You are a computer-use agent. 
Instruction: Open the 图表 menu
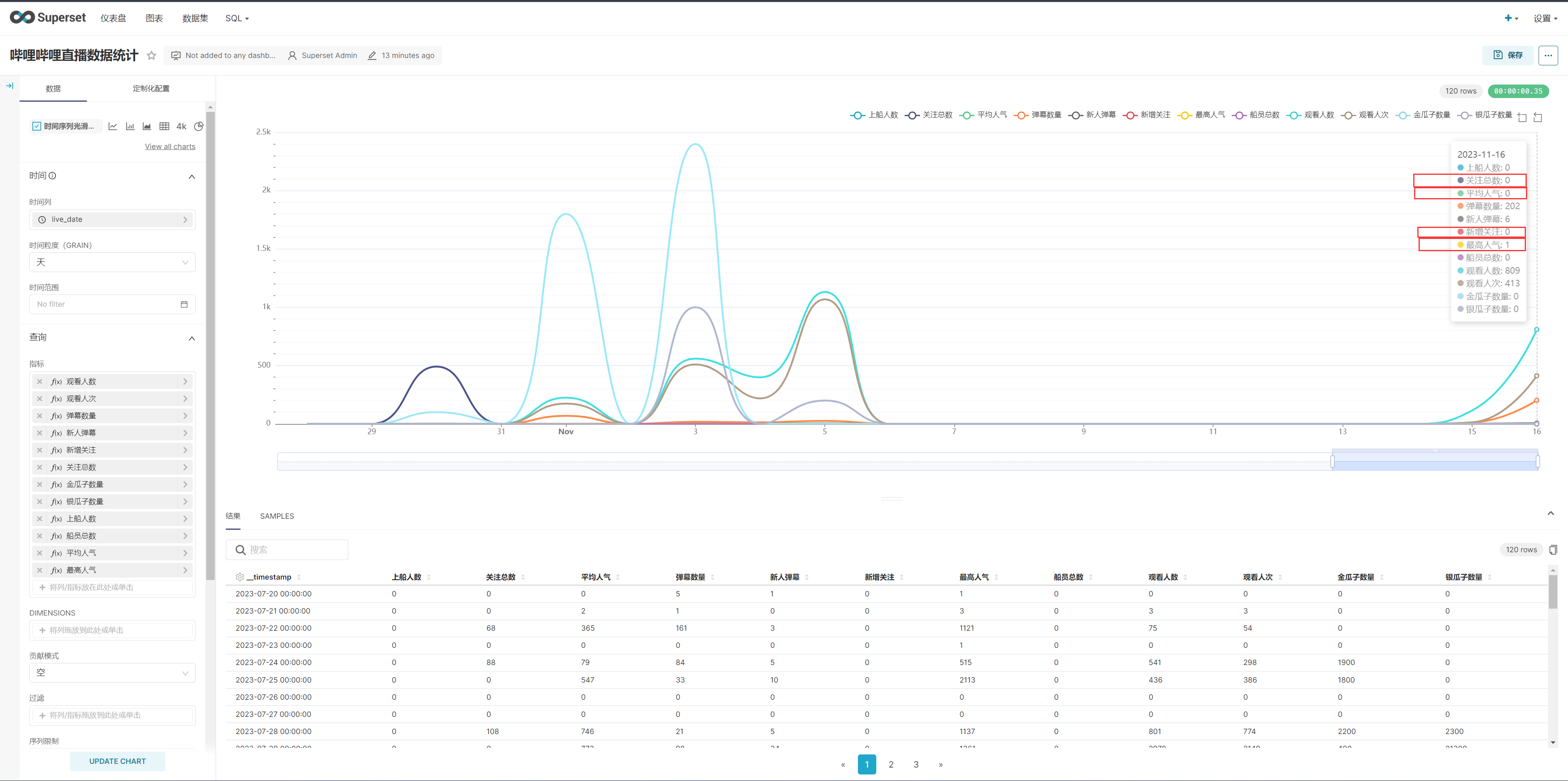[154, 18]
